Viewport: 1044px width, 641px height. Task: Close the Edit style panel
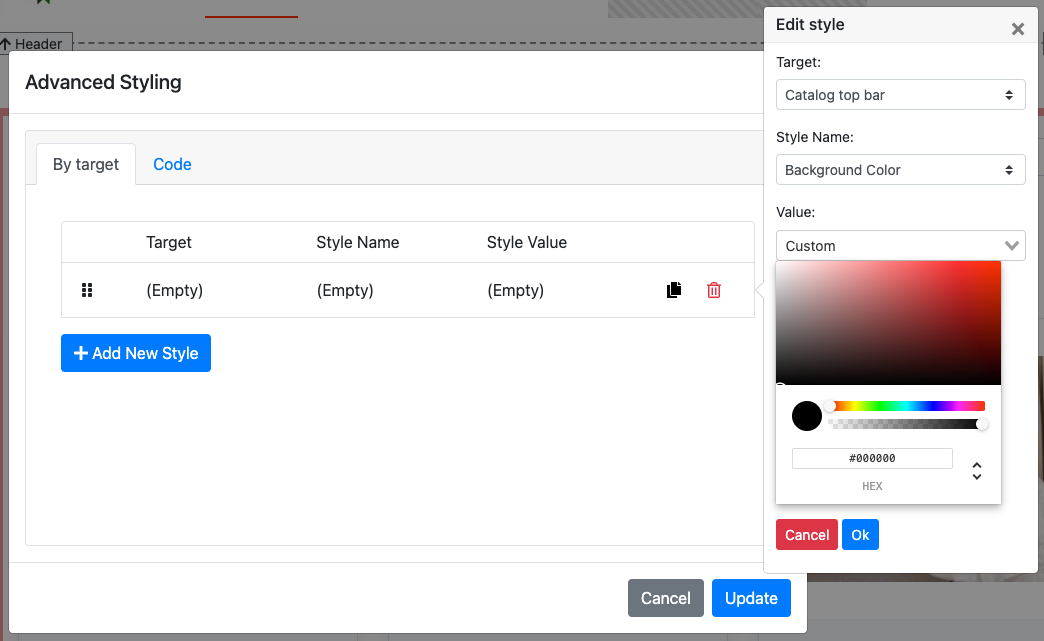1017,29
